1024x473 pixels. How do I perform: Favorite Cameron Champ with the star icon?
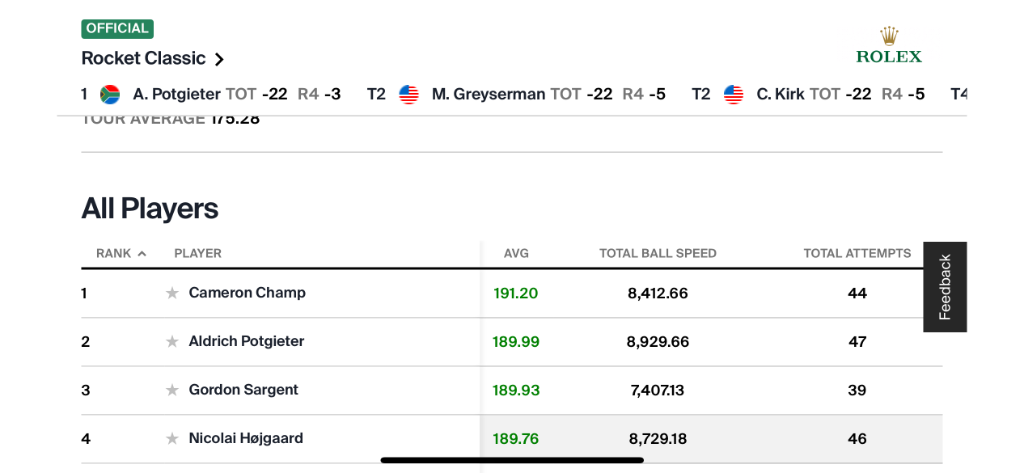click(172, 293)
